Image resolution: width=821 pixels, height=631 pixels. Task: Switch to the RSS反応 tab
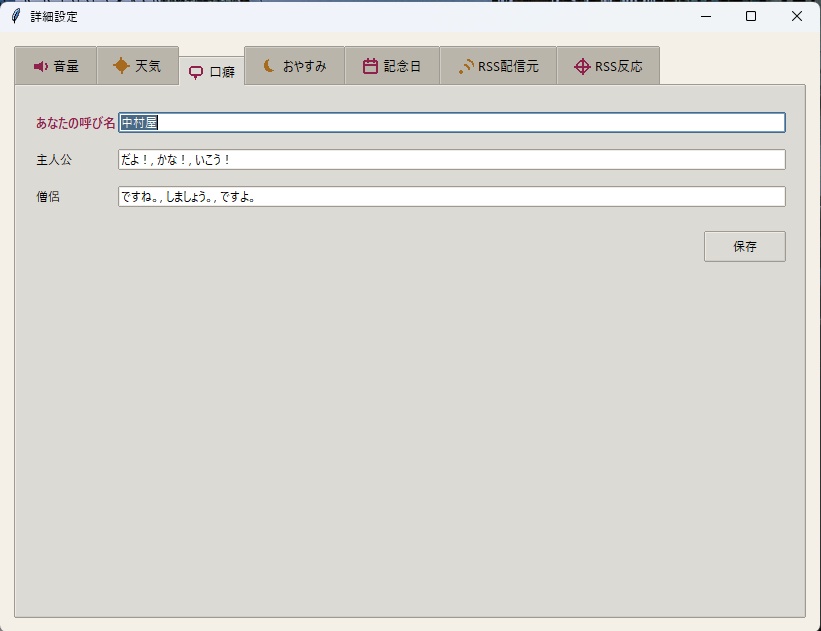click(608, 65)
